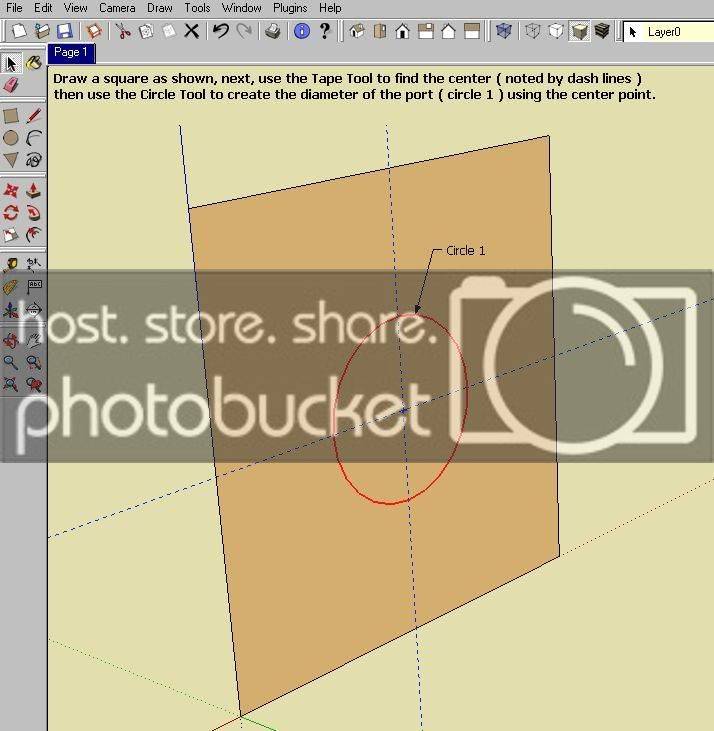Screen dimensions: 714x731
Task: Switch to Iso view house icon
Action: tap(357, 32)
